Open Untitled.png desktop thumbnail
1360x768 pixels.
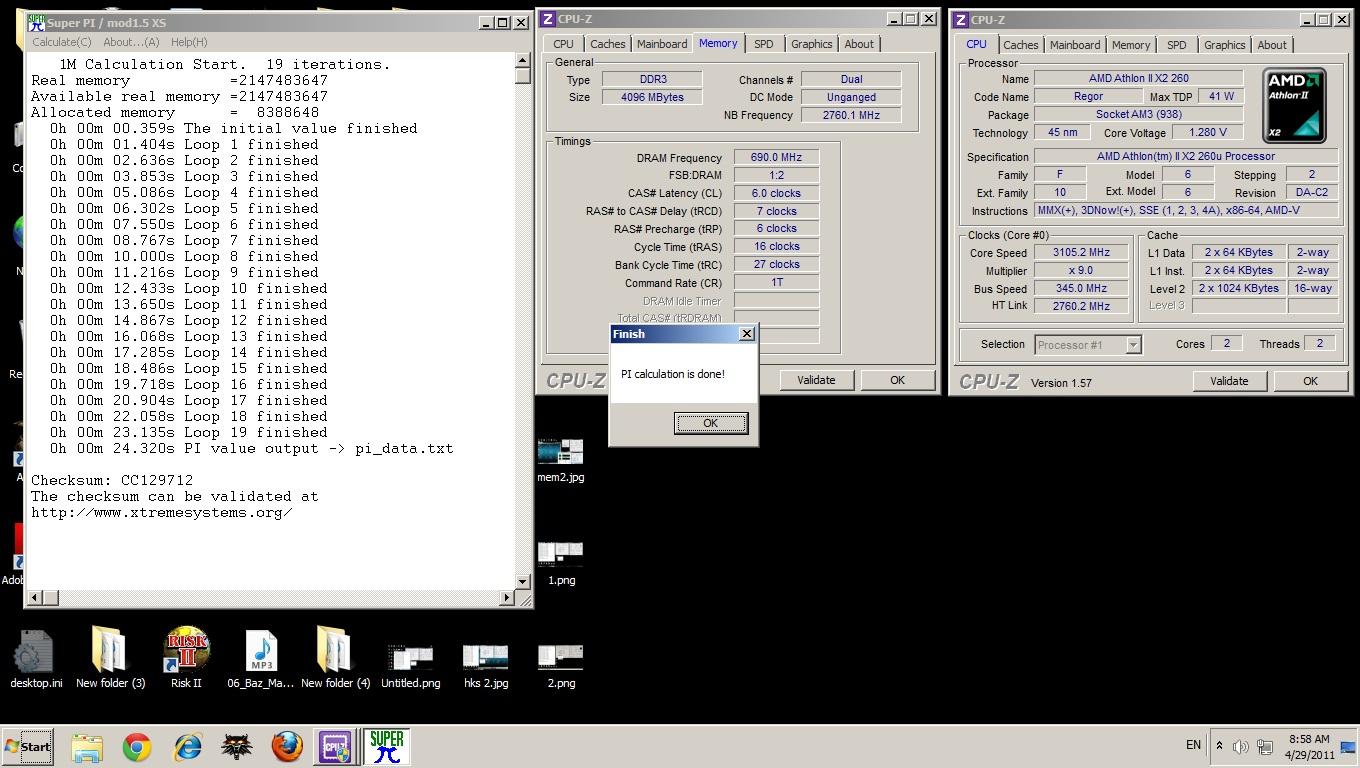tap(410, 666)
